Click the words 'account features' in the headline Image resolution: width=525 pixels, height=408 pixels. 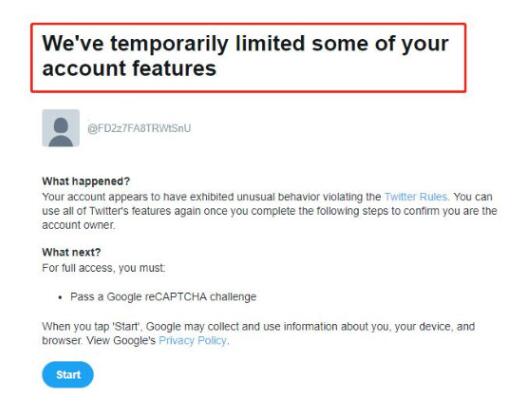[129, 69]
